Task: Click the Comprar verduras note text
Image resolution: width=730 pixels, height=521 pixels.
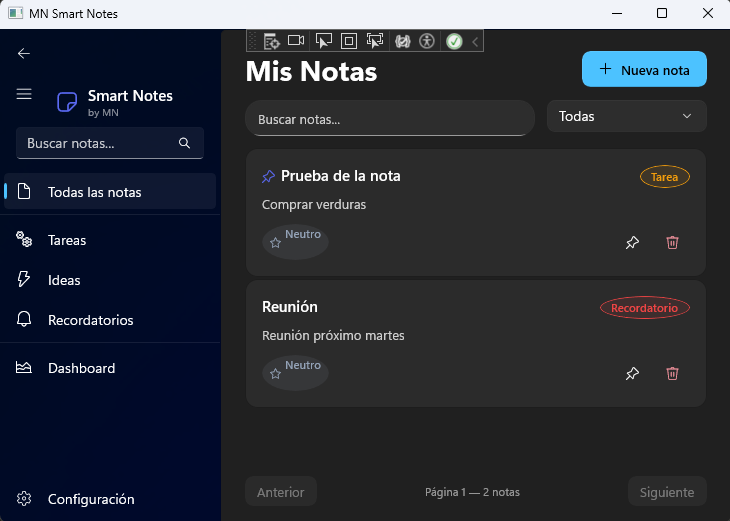Action: [314, 205]
